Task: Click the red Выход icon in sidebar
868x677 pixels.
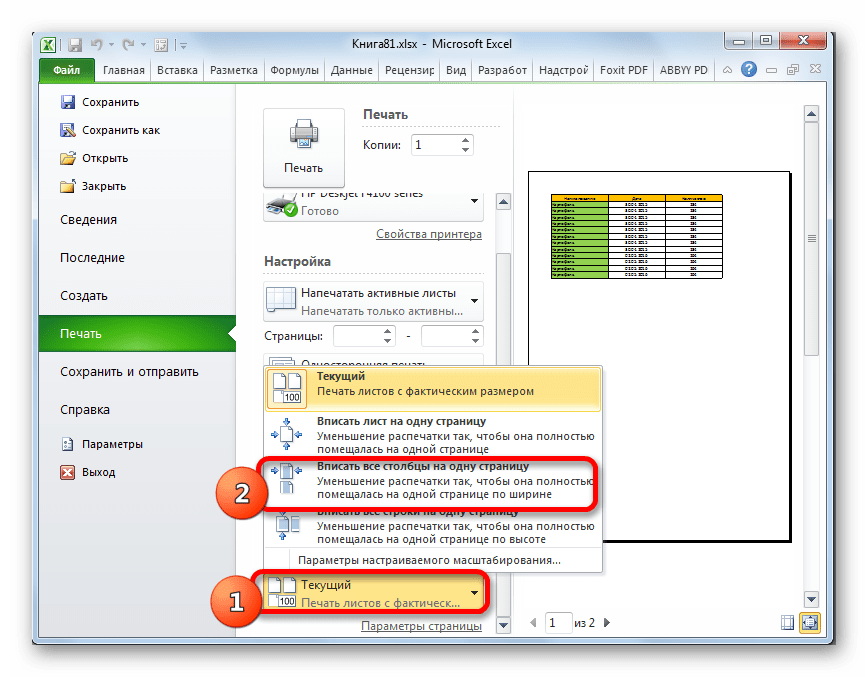Action: (68, 472)
